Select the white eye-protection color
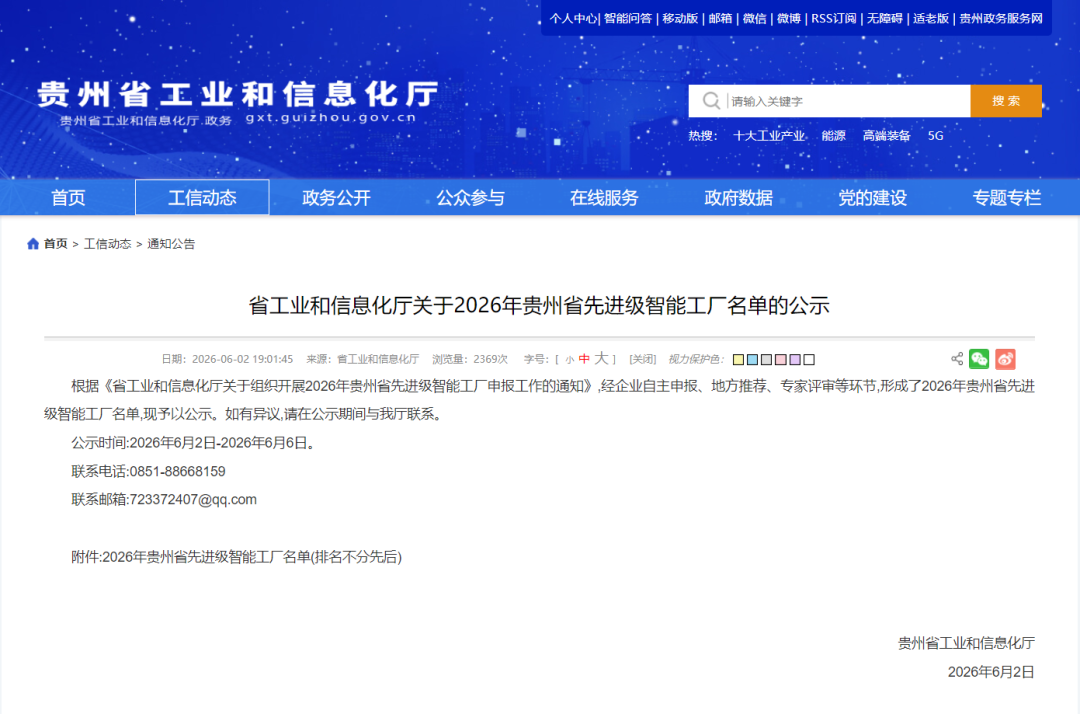 (809, 359)
